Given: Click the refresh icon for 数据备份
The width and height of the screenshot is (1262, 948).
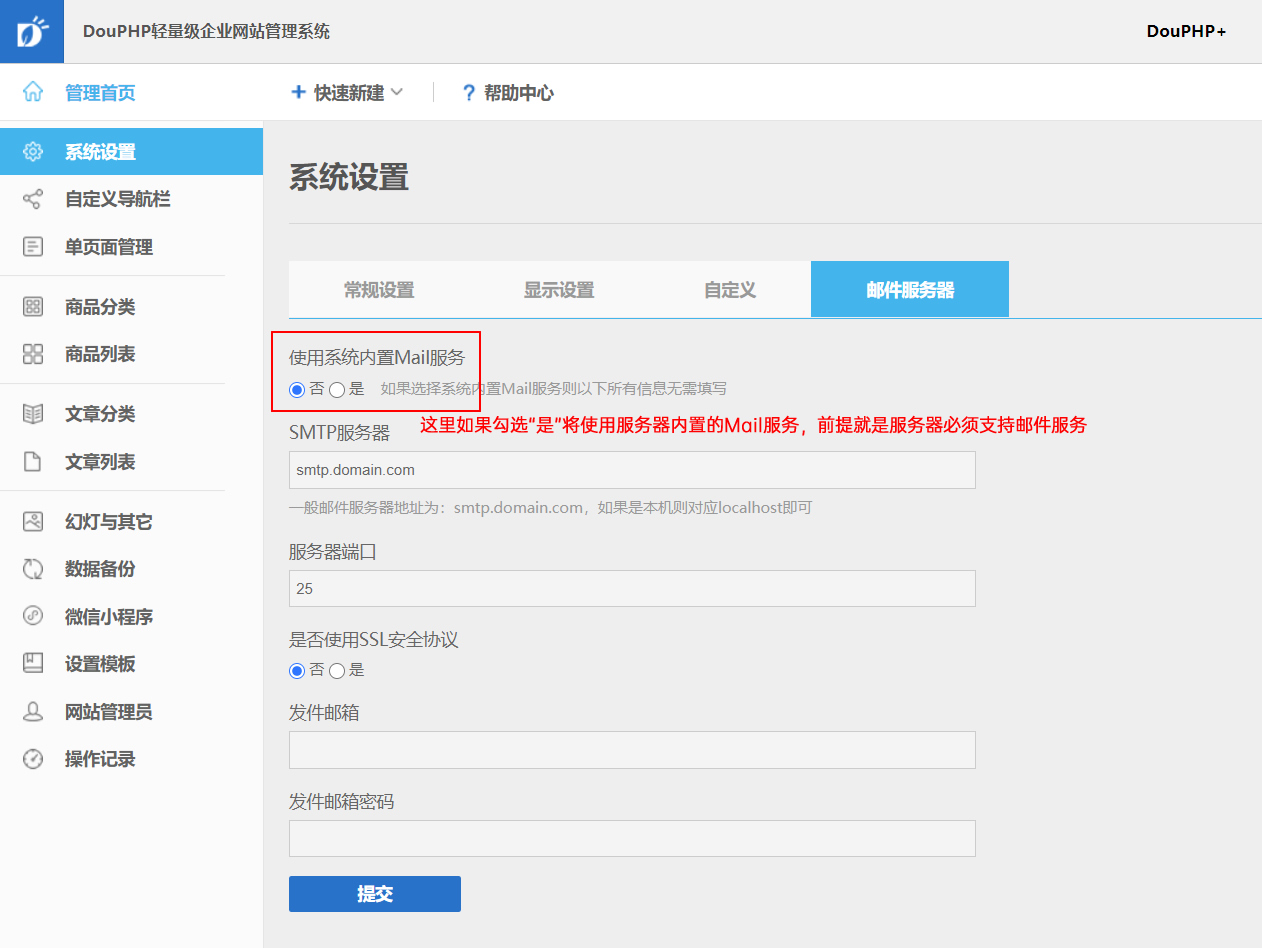Looking at the screenshot, I should coord(33,569).
